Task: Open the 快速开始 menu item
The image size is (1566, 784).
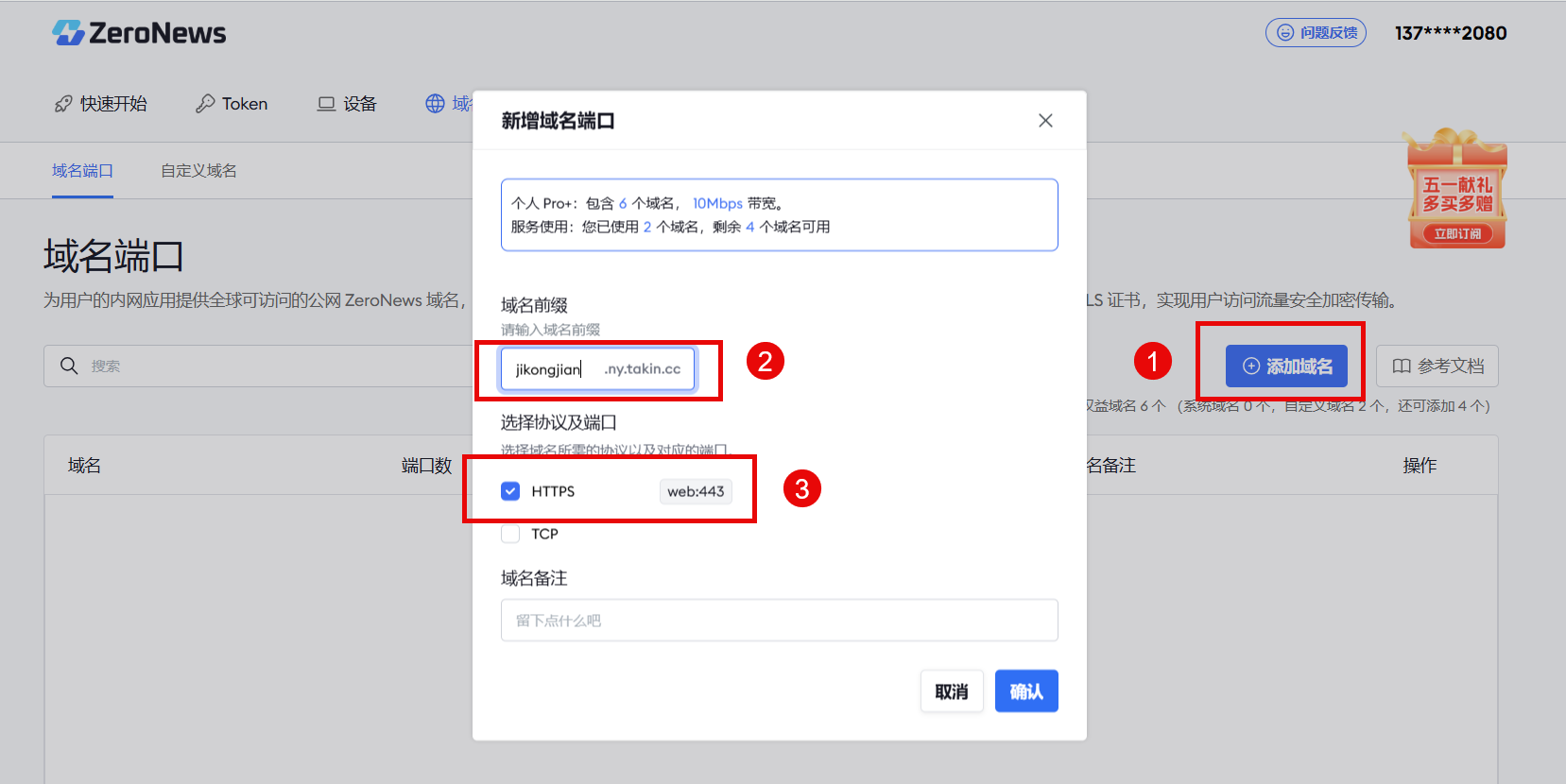Action: coord(100,104)
